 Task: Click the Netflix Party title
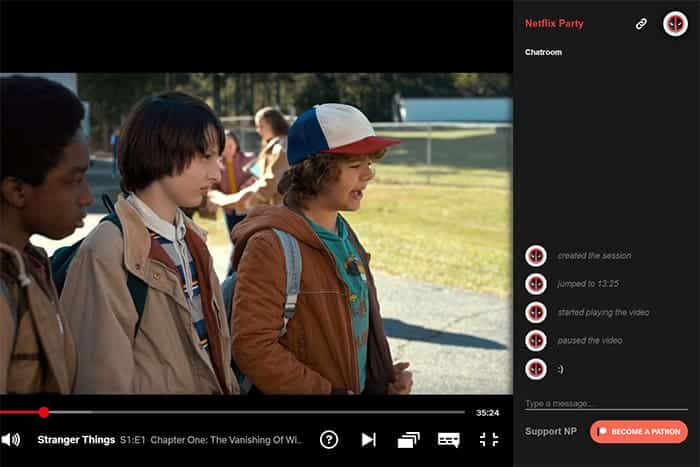[554, 24]
